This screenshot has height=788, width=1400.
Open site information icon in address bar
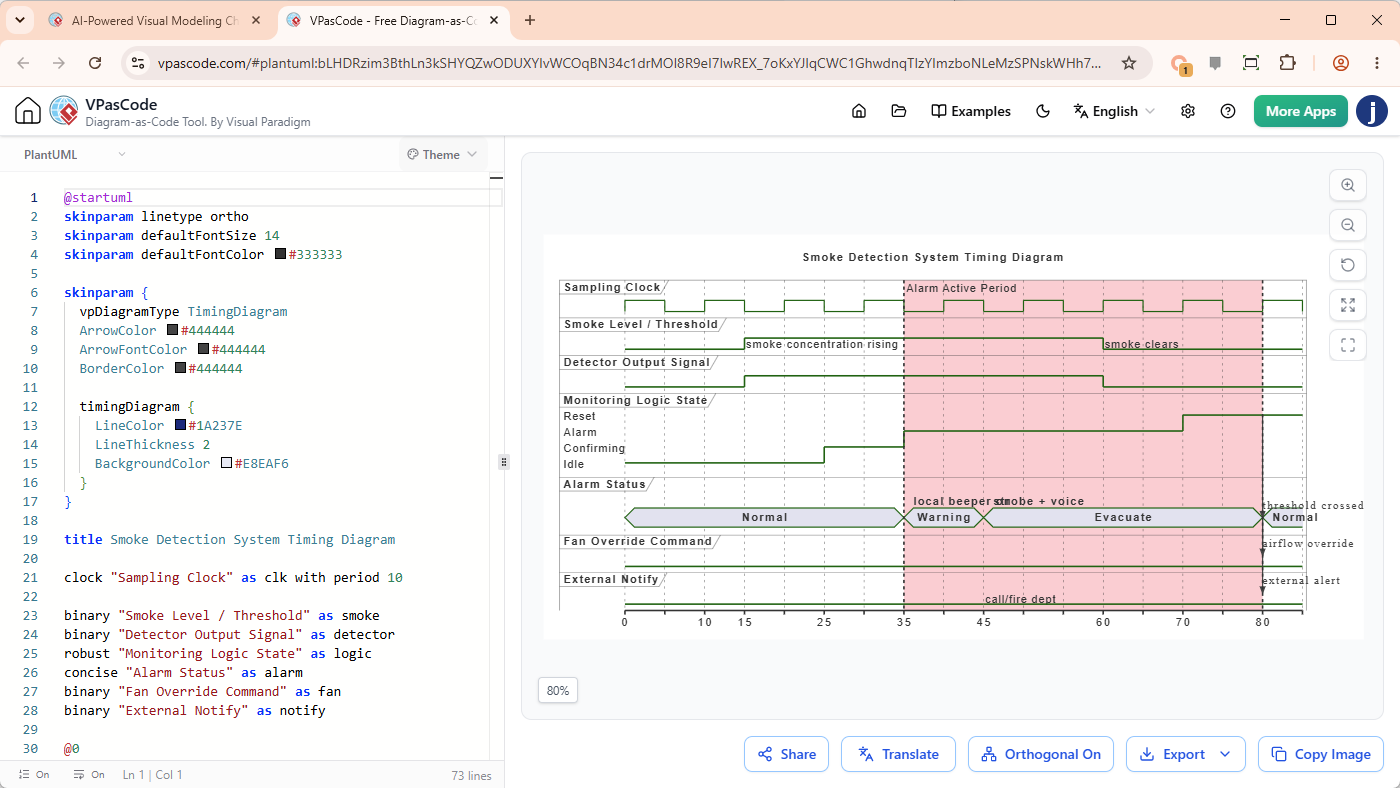click(139, 63)
